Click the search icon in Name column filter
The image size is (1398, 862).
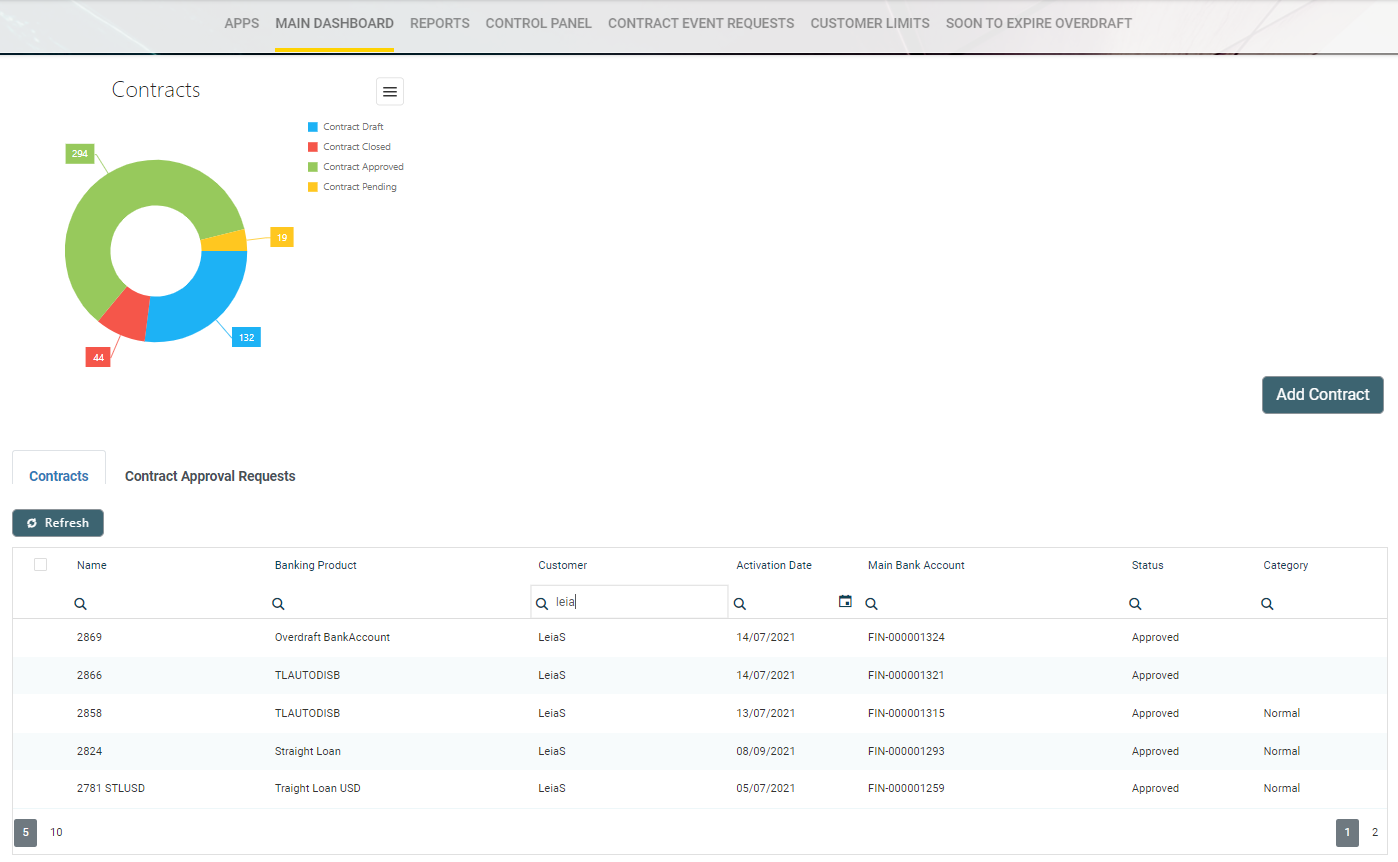click(x=81, y=604)
